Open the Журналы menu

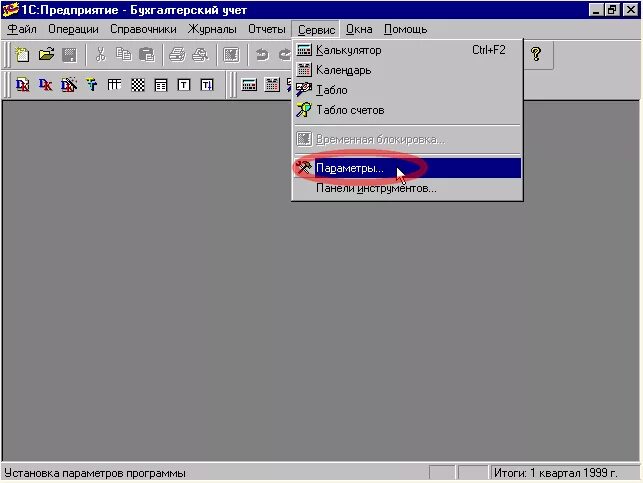(x=212, y=30)
